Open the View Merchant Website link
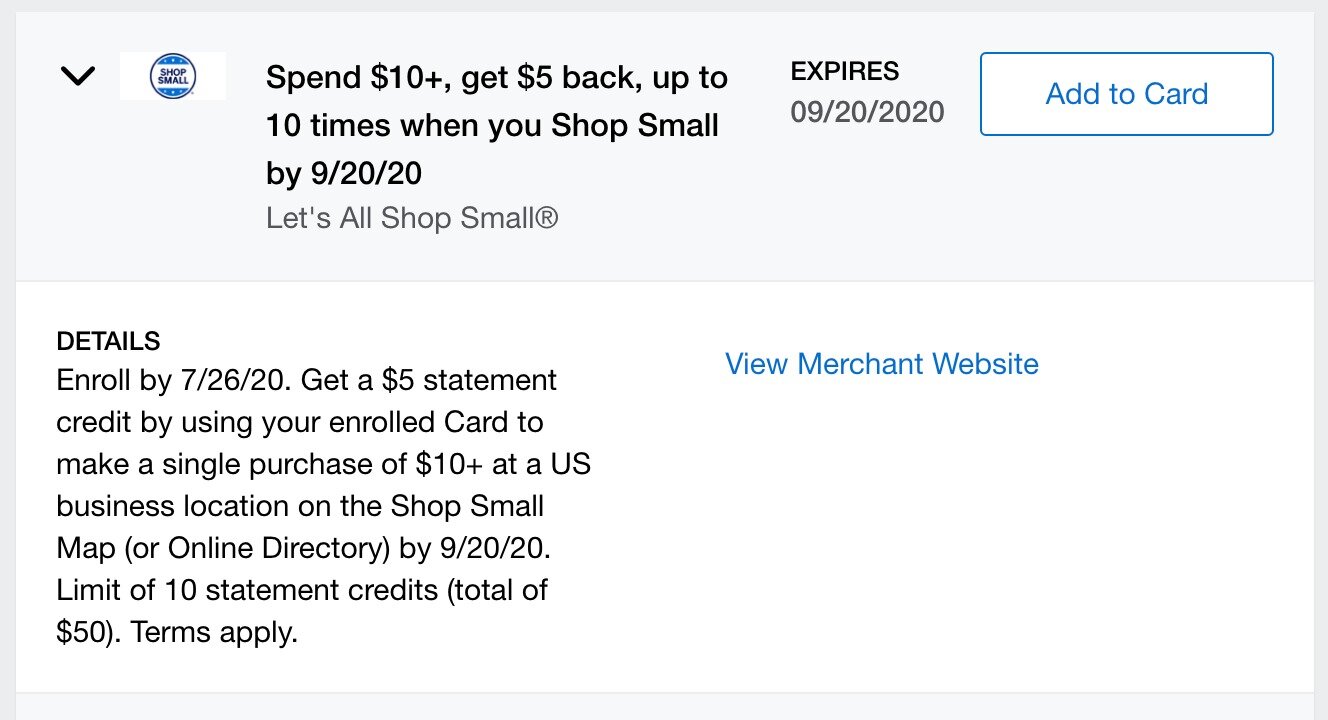1328x720 pixels. point(881,364)
